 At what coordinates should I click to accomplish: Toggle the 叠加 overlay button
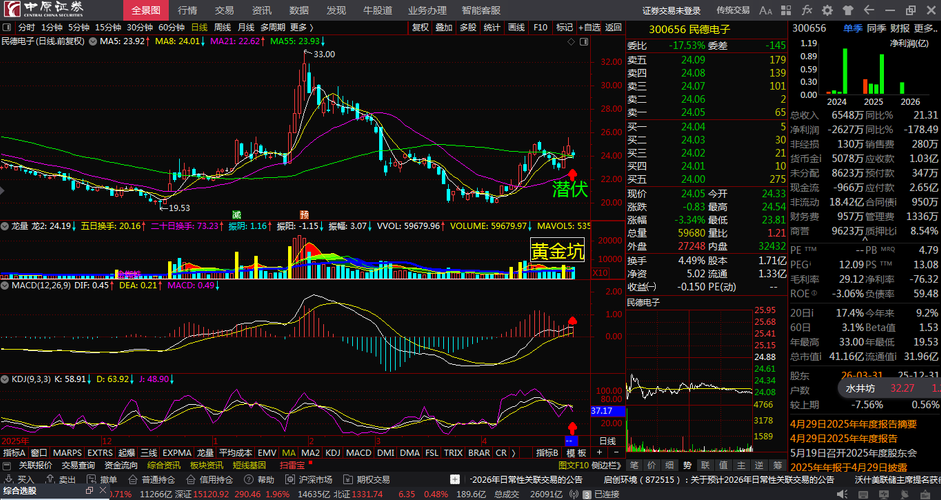coord(444,27)
